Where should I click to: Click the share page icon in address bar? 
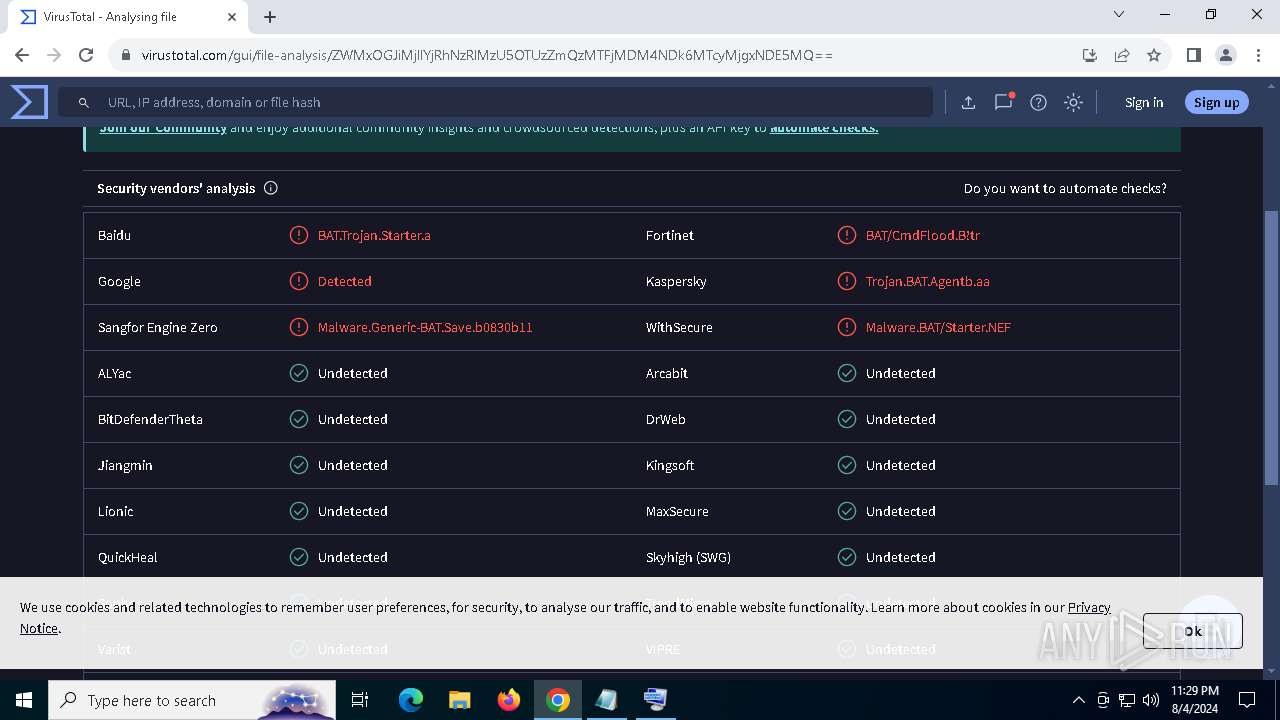click(x=1122, y=55)
